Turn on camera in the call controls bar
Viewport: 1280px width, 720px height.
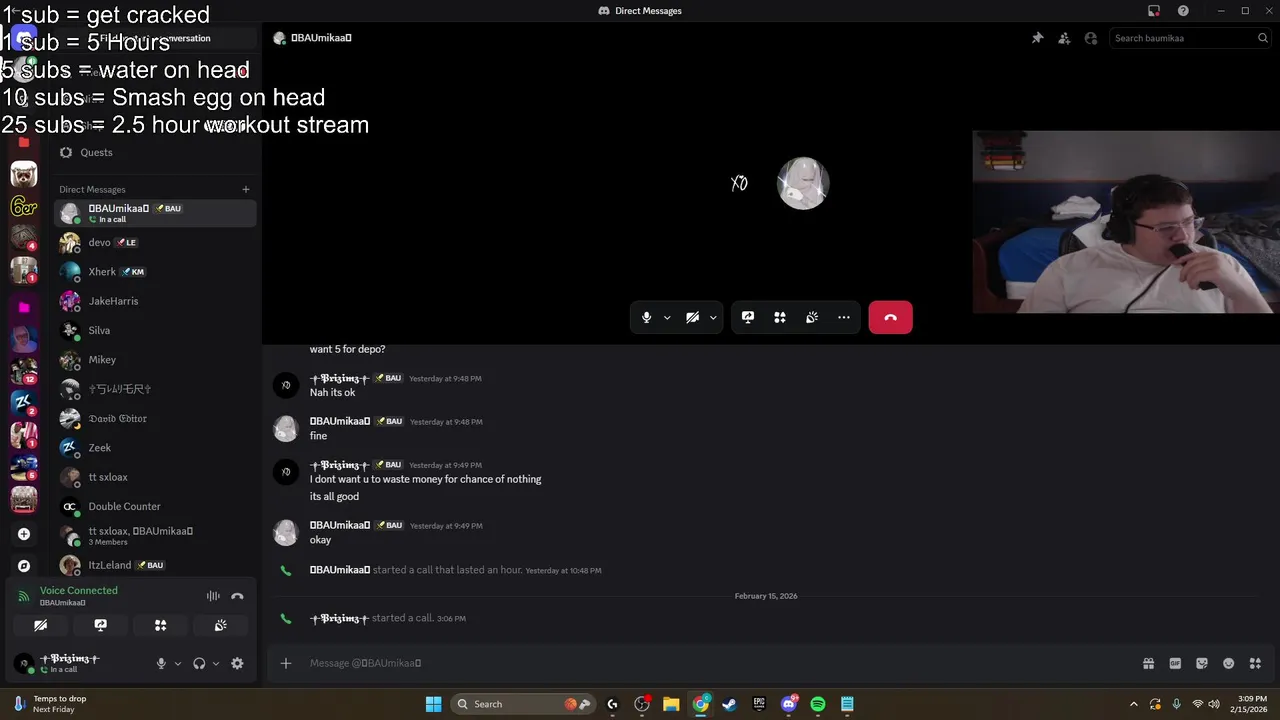click(x=692, y=317)
